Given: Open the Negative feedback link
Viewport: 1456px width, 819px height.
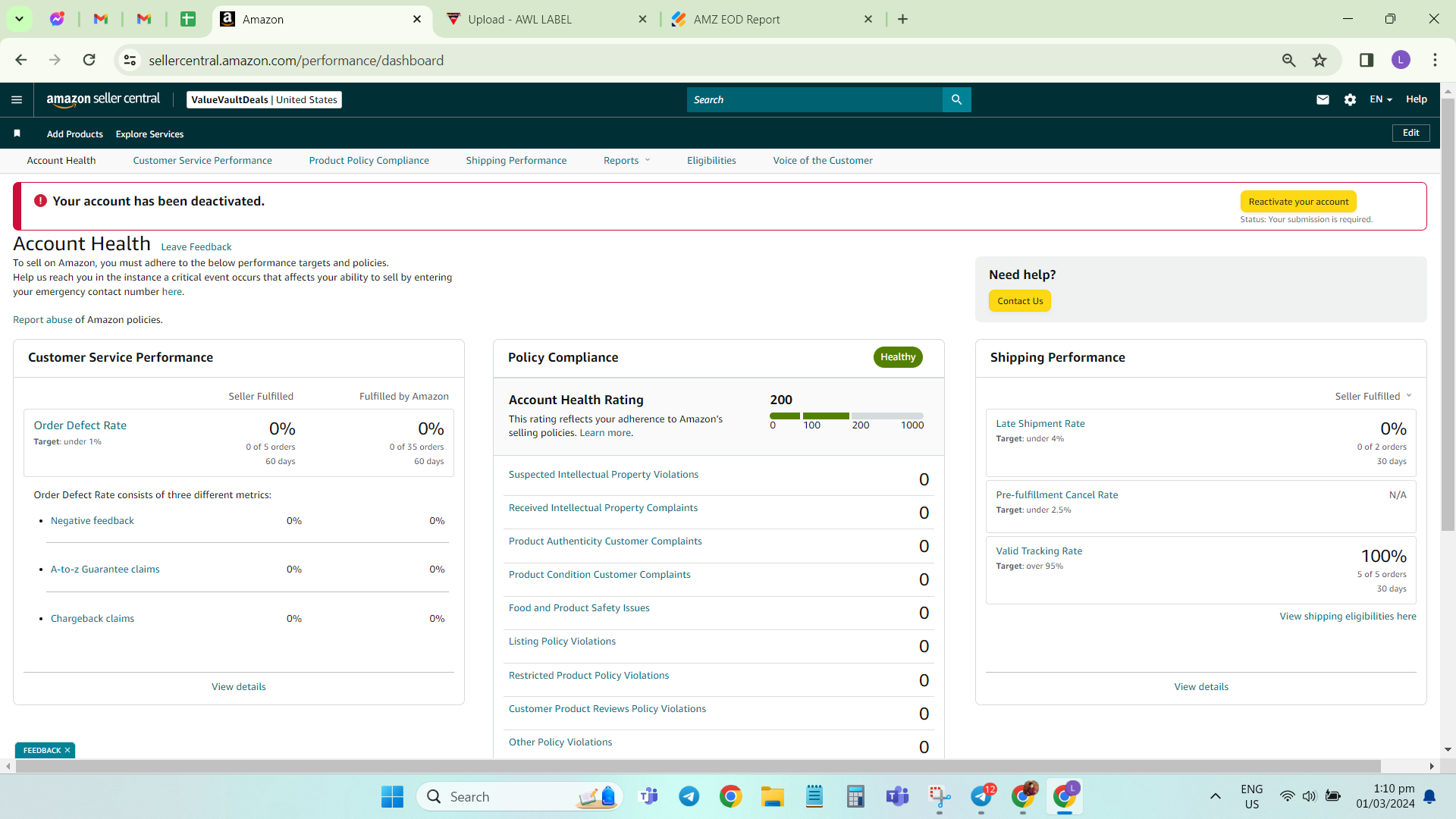Looking at the screenshot, I should 93,520.
